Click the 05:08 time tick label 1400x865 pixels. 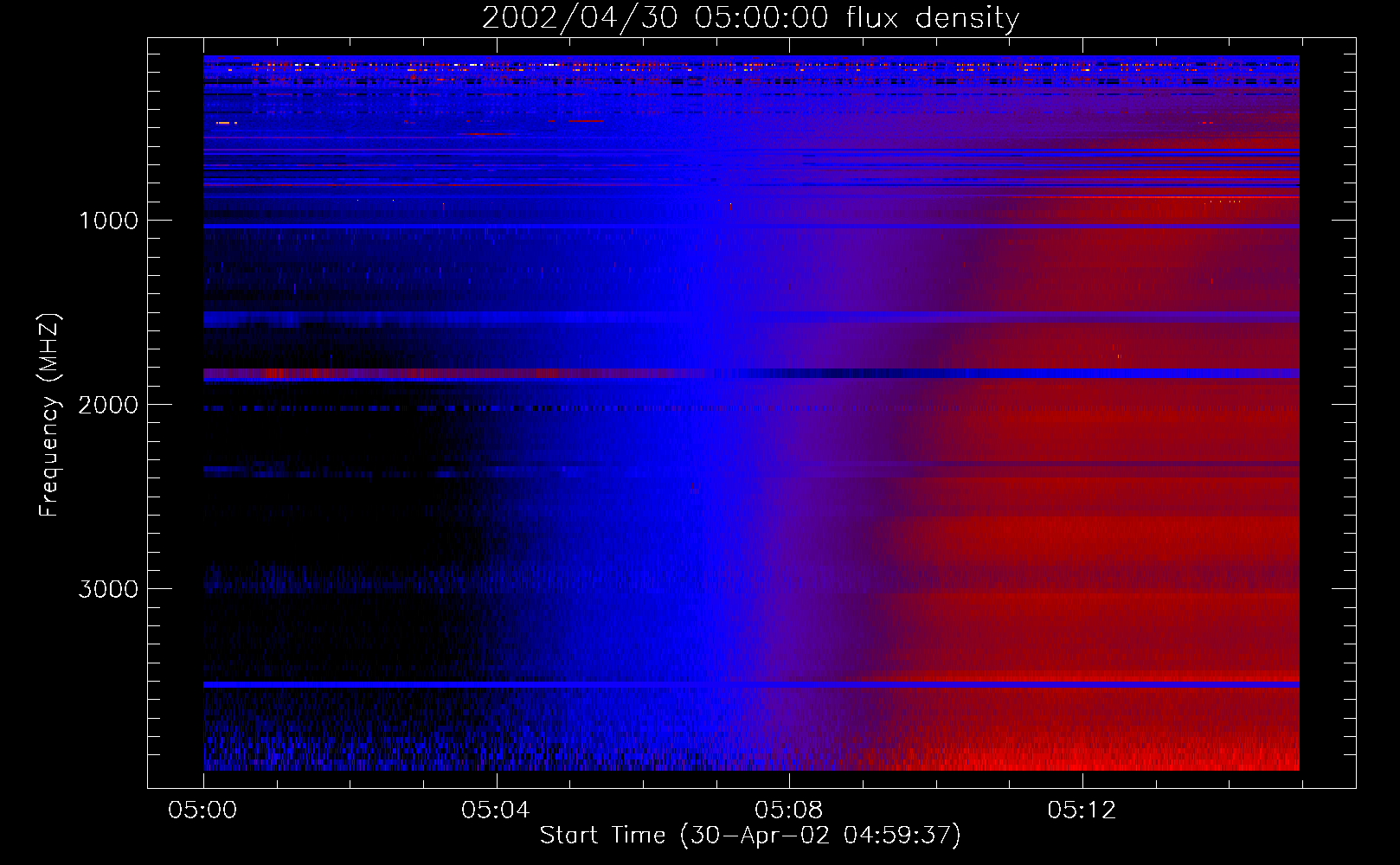789,811
